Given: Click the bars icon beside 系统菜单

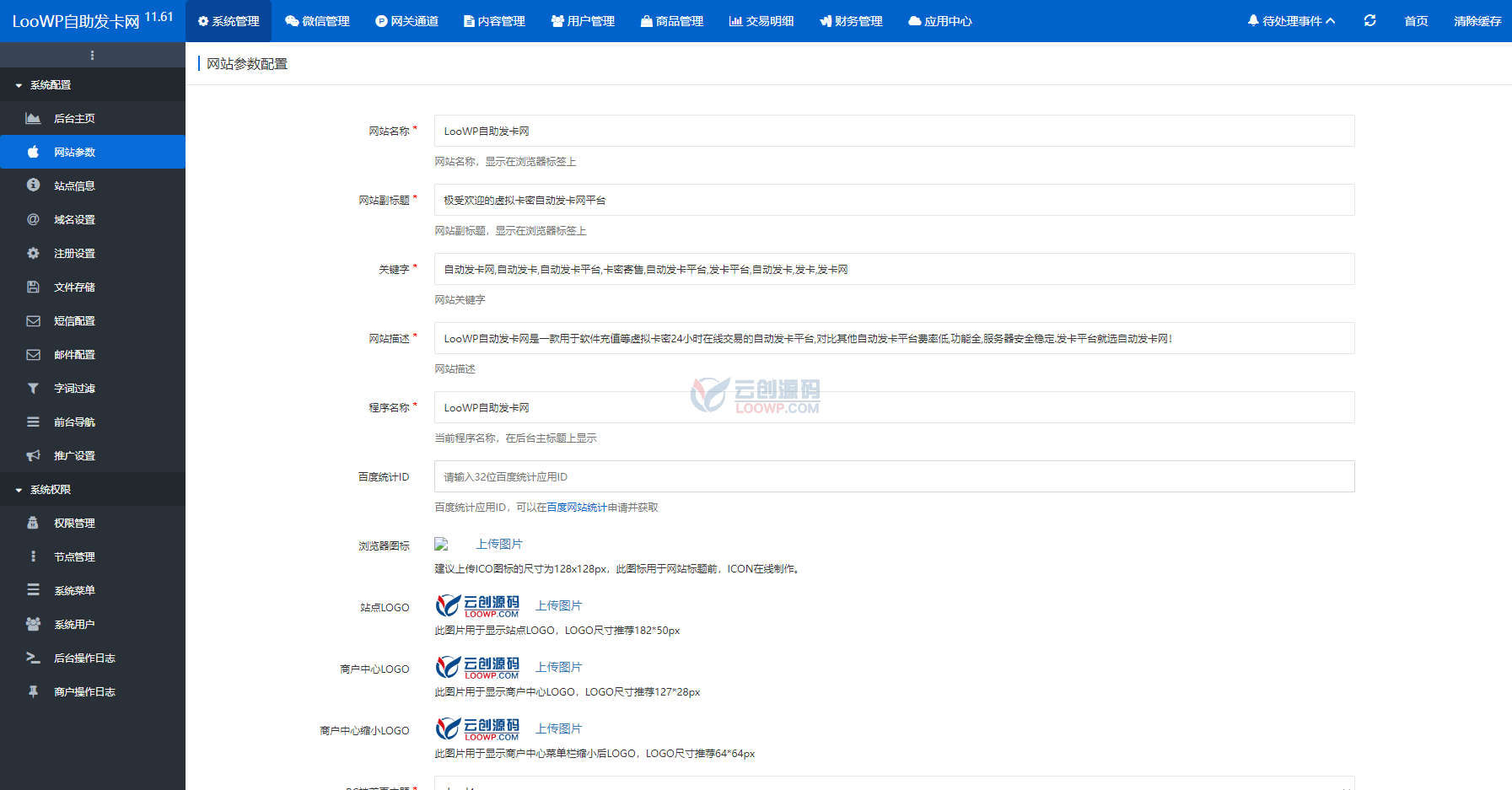Looking at the screenshot, I should pyautogui.click(x=33, y=590).
